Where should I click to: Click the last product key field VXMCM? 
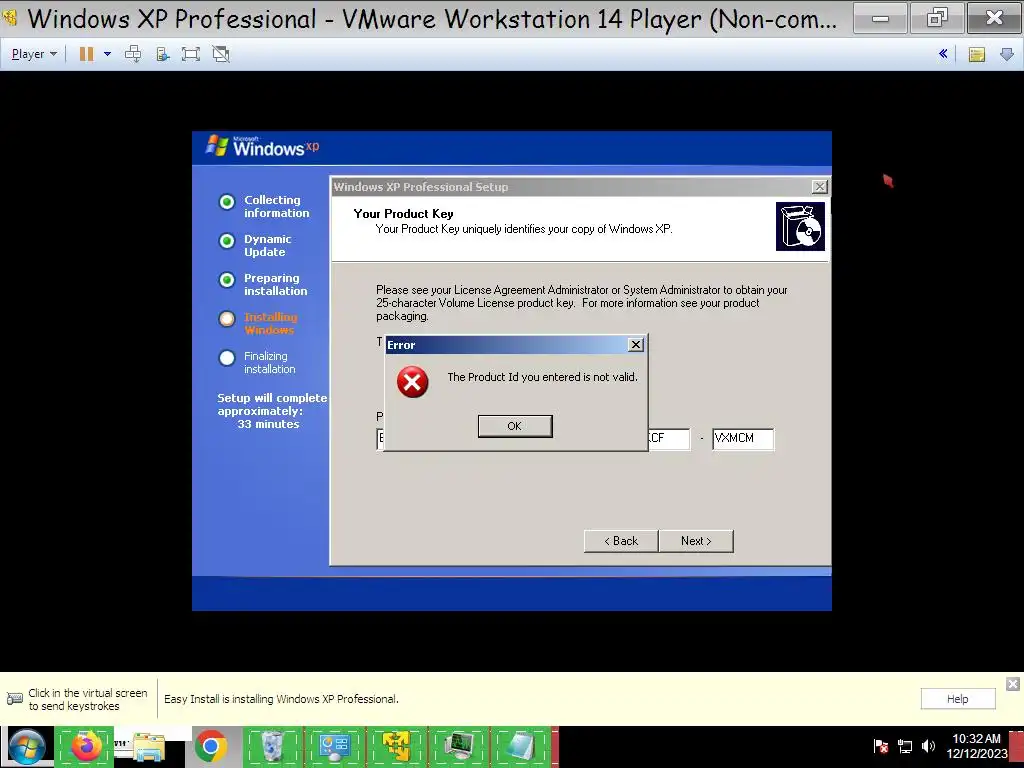pyautogui.click(x=743, y=439)
